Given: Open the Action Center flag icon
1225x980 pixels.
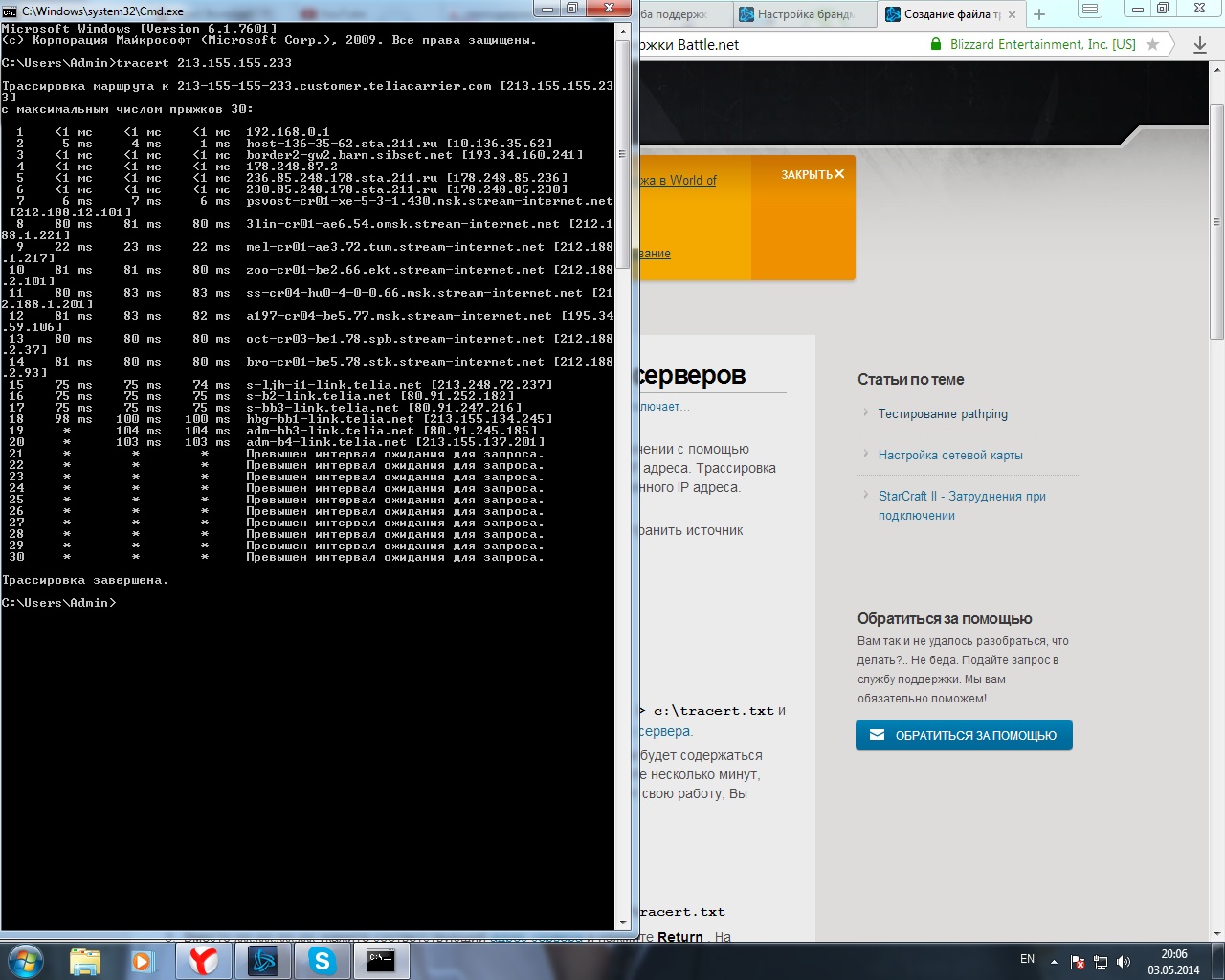Looking at the screenshot, I should click(x=1078, y=962).
